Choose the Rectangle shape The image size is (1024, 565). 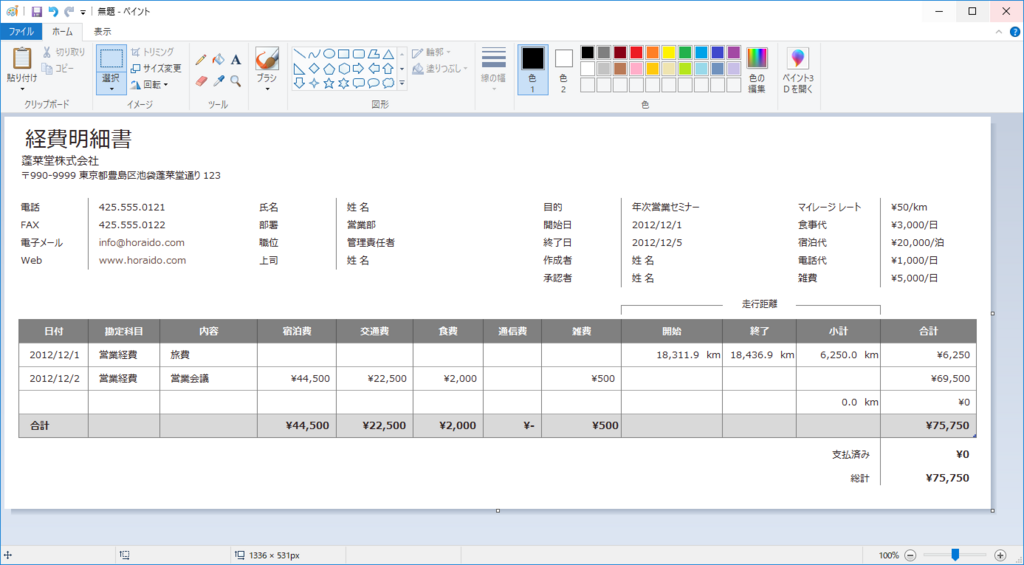tap(344, 54)
